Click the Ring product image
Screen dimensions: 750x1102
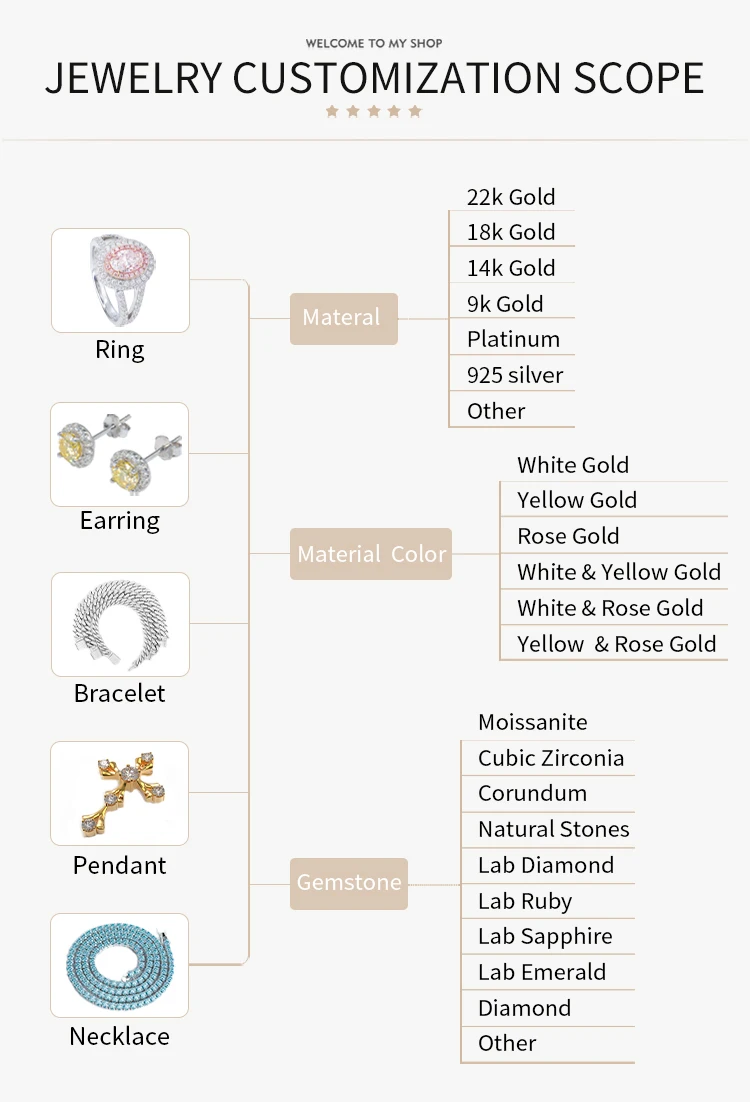pos(120,280)
